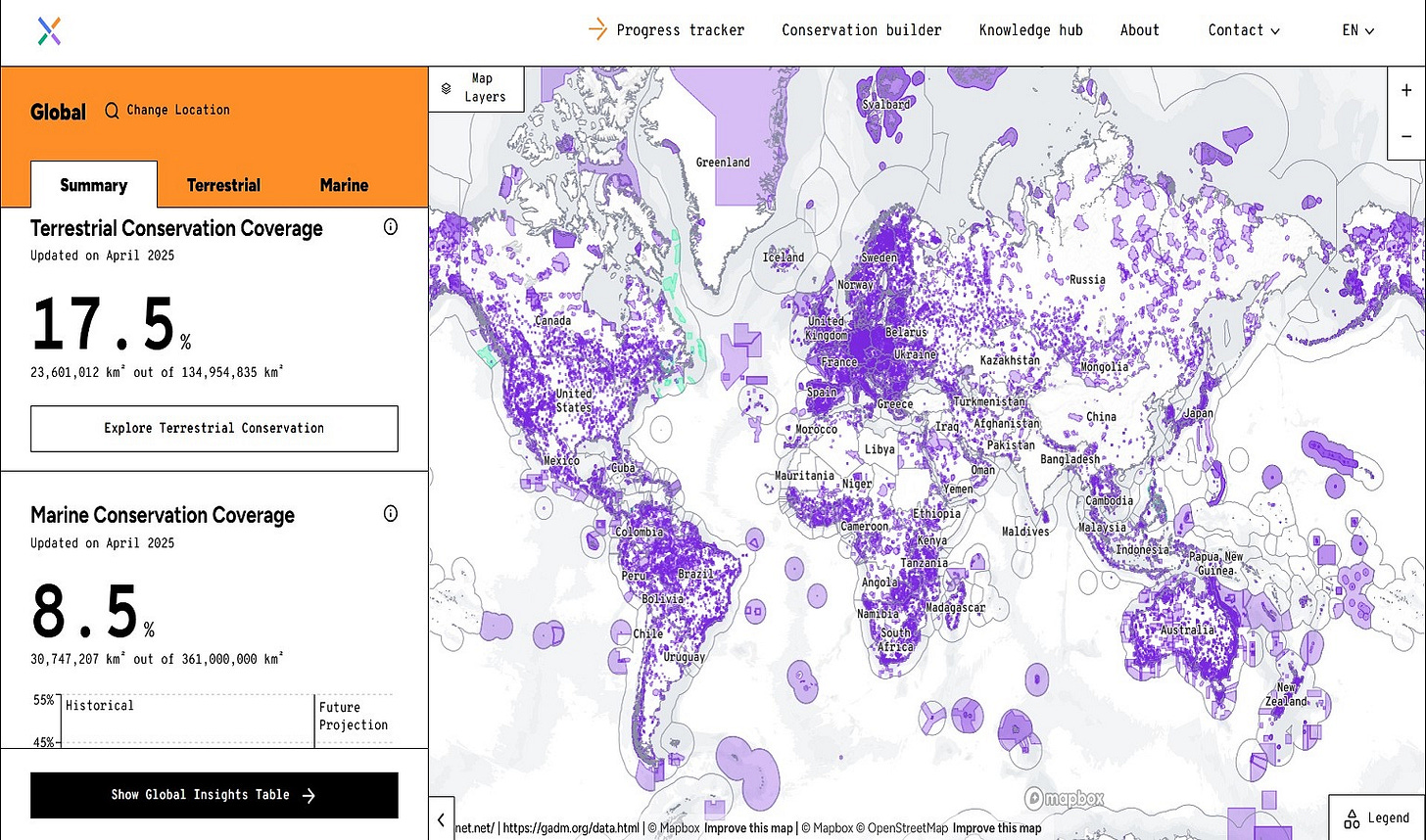This screenshot has height=840, width=1426.
Task: Collapse the sidebar with the left chevron
Action: tap(440, 819)
